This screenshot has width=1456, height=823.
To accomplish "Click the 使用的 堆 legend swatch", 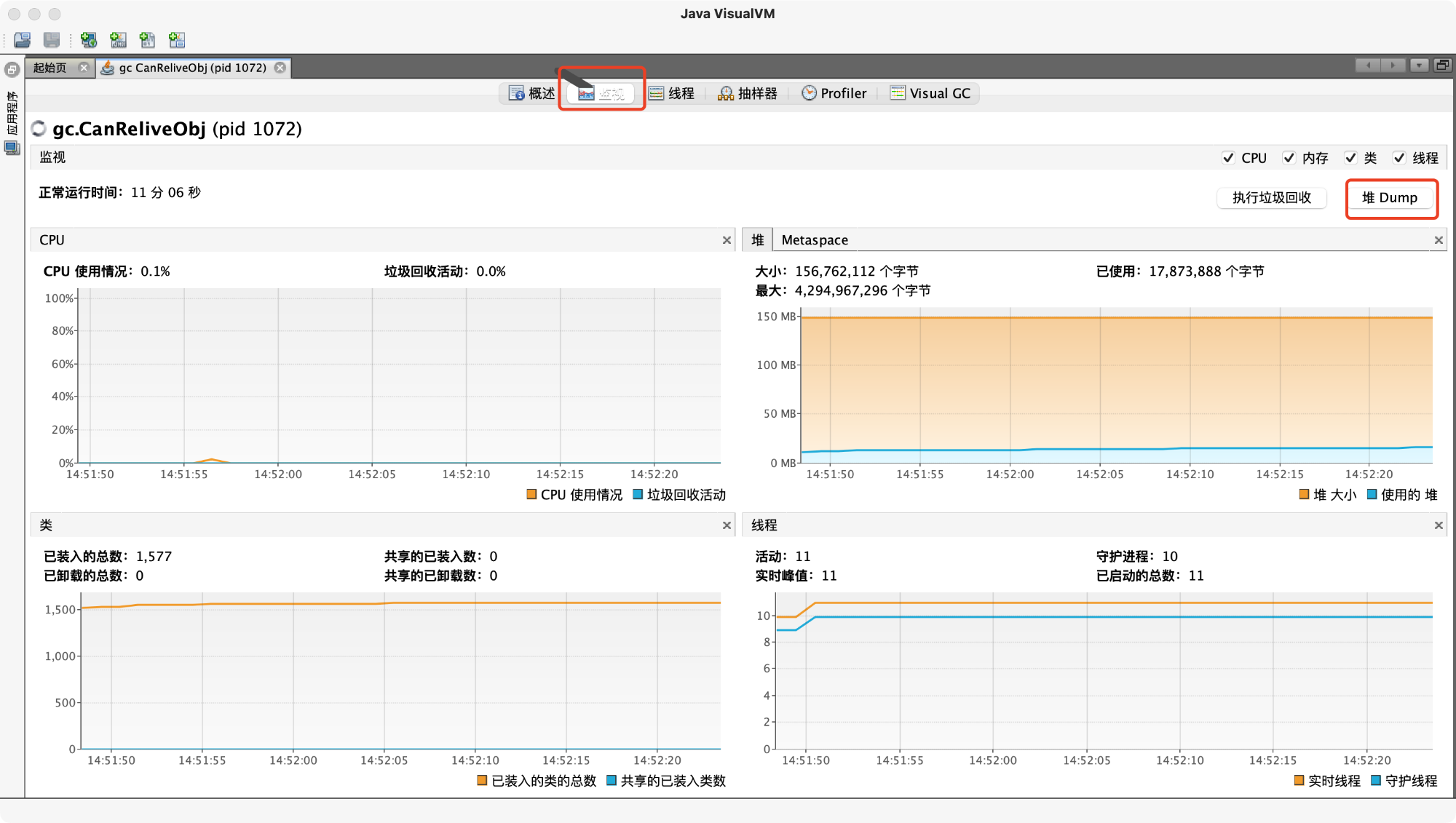I will pyautogui.click(x=1372, y=494).
